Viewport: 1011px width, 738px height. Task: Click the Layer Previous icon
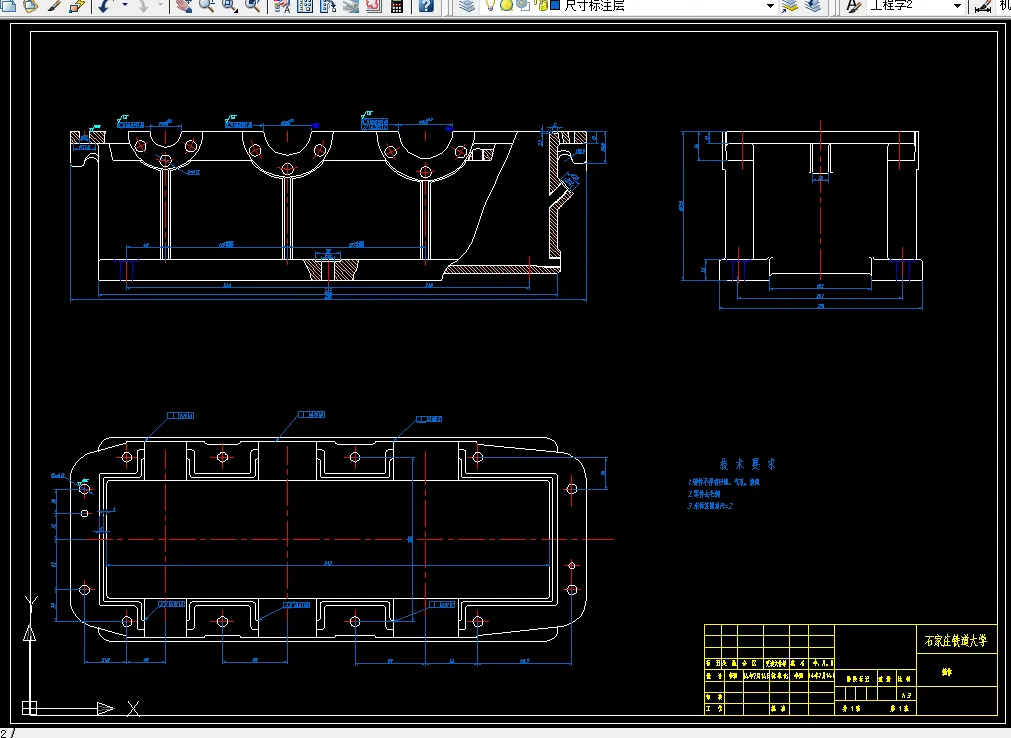coord(812,6)
